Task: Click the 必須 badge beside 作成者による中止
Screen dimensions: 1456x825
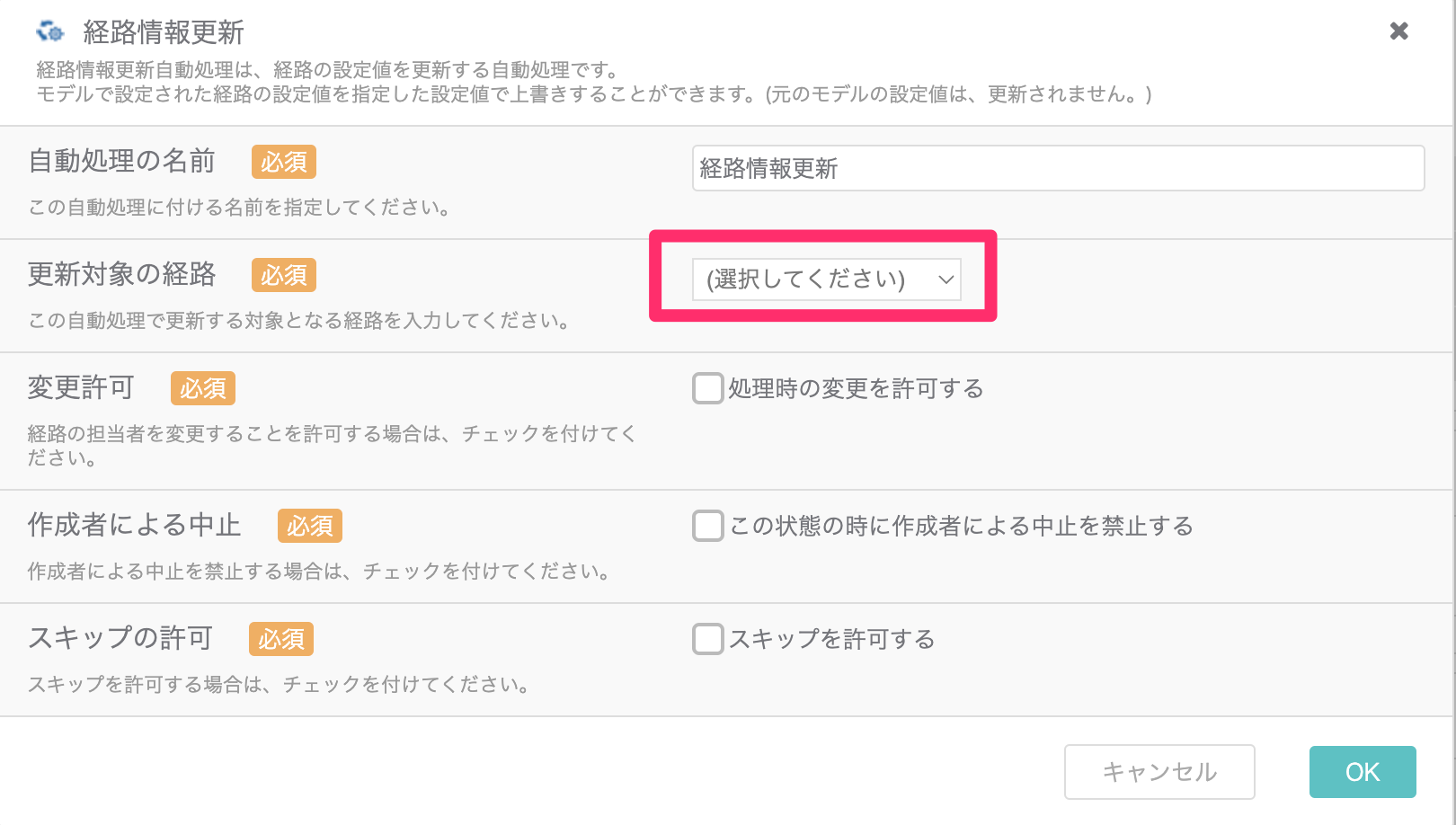Action: 310,526
